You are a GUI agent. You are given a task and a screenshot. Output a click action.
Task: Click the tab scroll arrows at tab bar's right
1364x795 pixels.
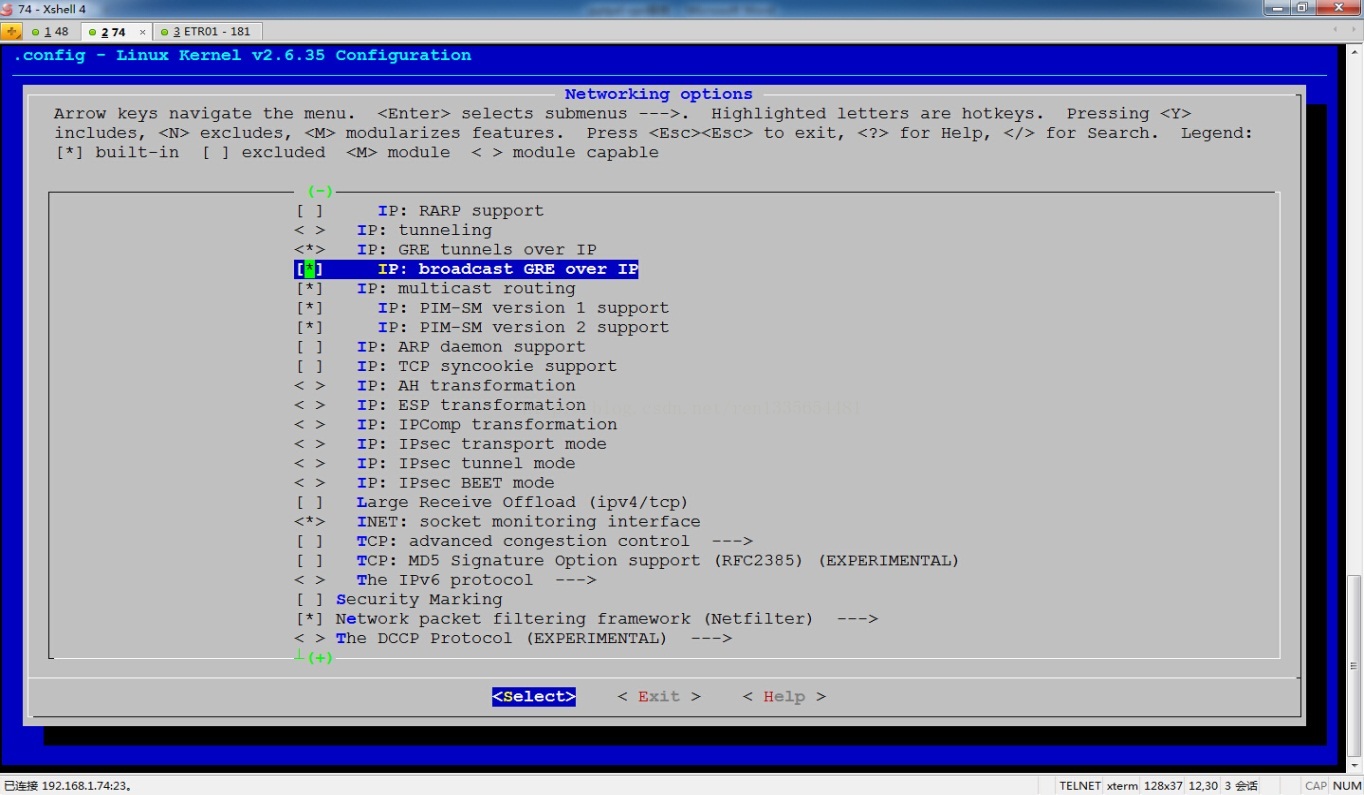coord(1345,31)
